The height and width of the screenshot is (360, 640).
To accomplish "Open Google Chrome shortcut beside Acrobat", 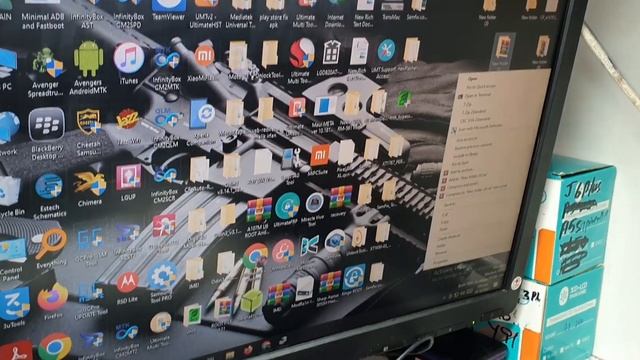I will tap(55, 346).
